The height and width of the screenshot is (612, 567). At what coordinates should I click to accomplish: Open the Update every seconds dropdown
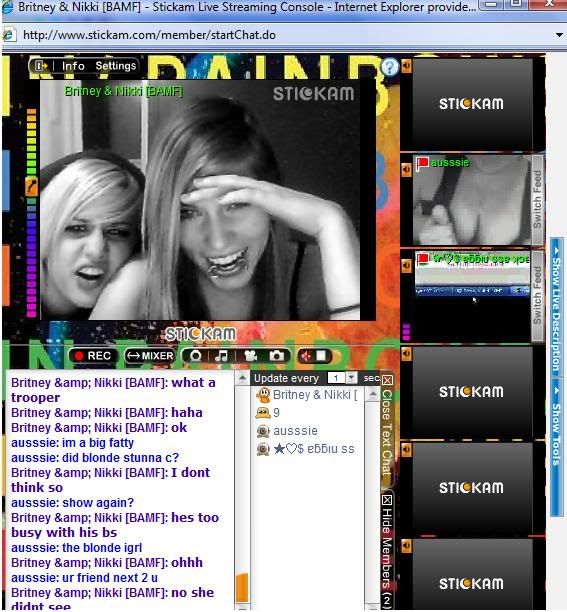click(x=352, y=378)
